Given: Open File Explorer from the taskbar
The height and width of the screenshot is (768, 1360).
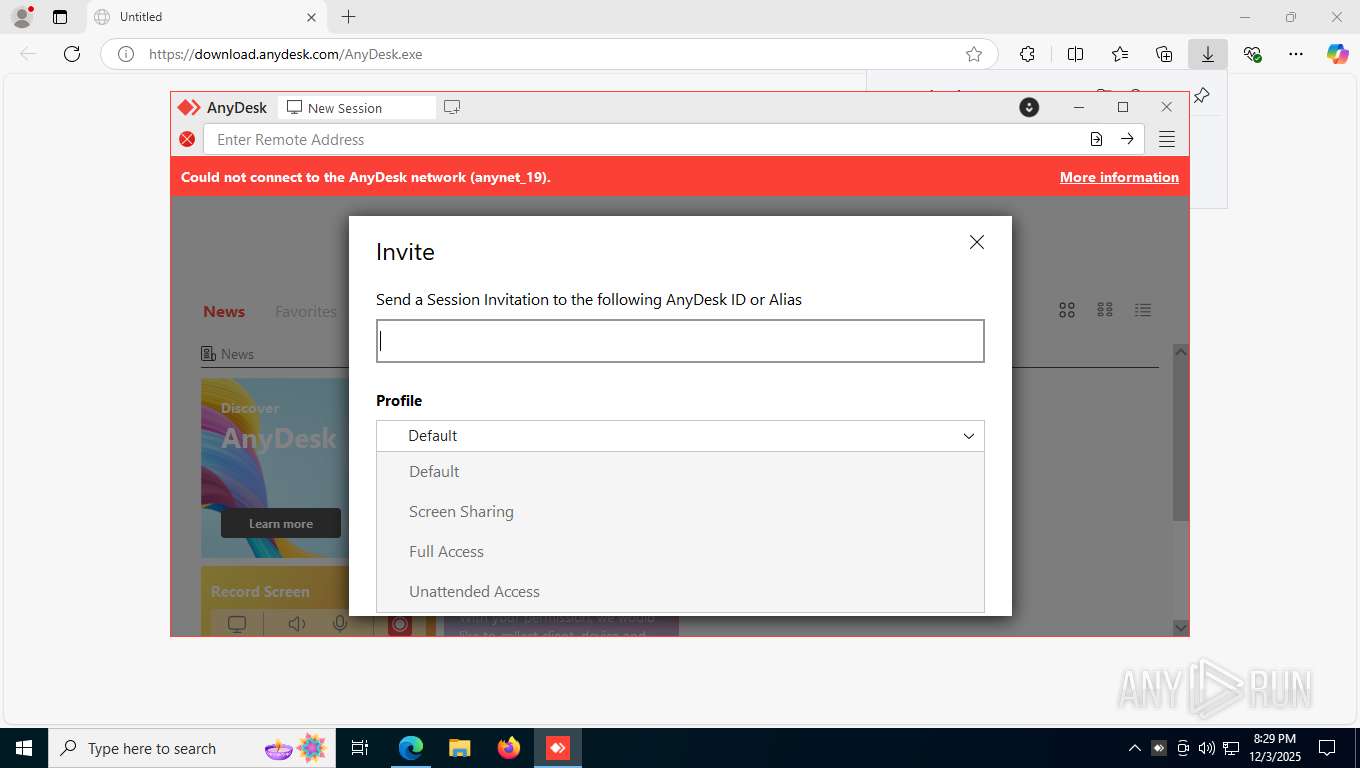Looking at the screenshot, I should (460, 748).
